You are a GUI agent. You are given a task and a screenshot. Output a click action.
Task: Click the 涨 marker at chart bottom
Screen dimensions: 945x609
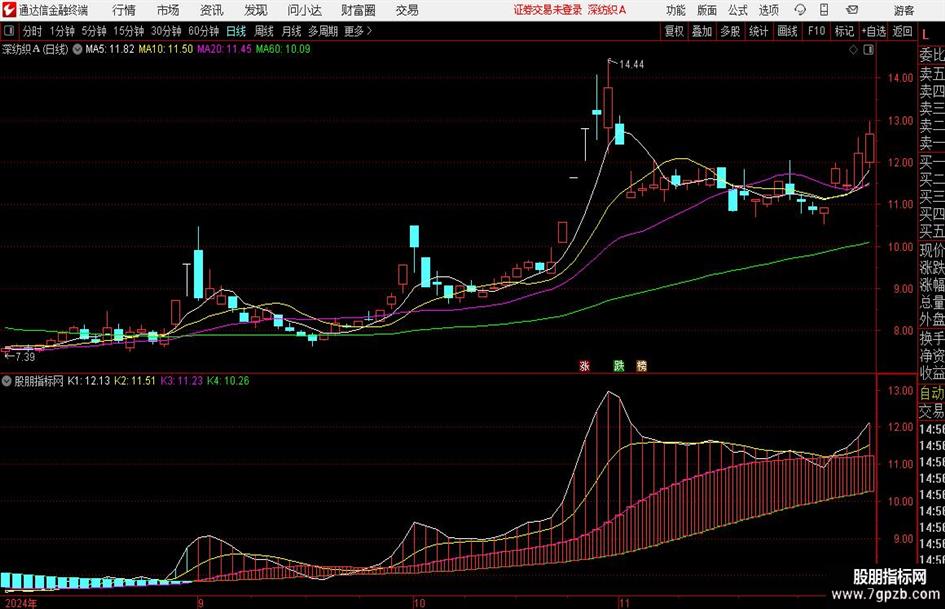(584, 365)
